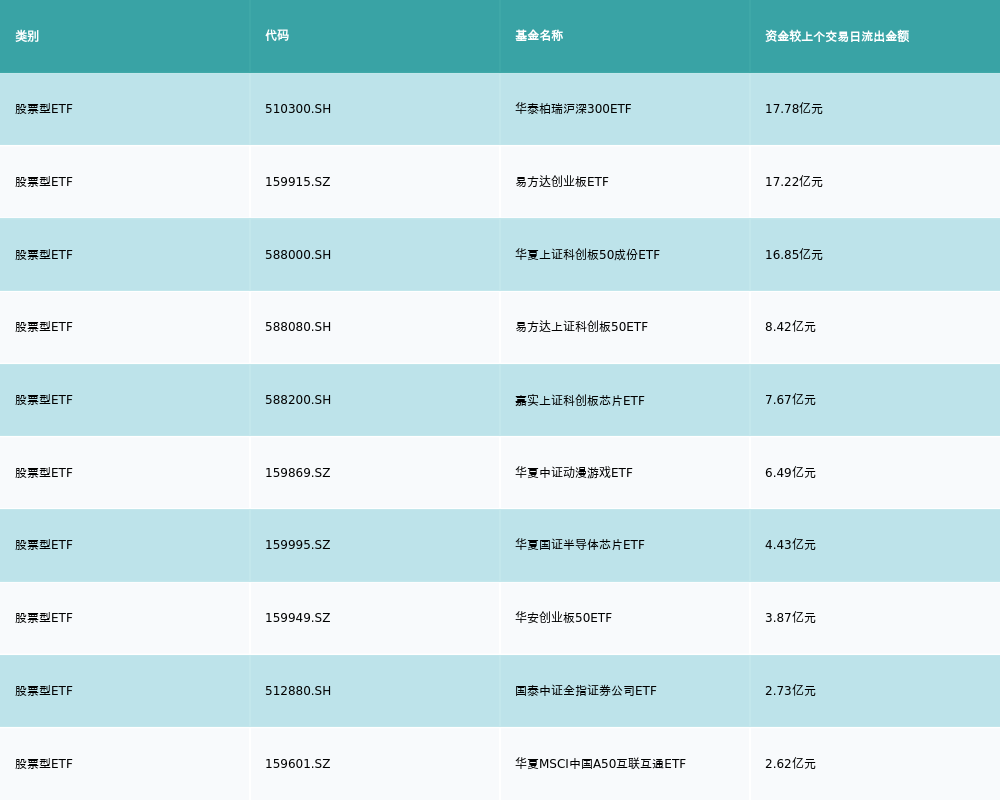
Task: Click outflow value 3.87亿元
Action: 790,618
